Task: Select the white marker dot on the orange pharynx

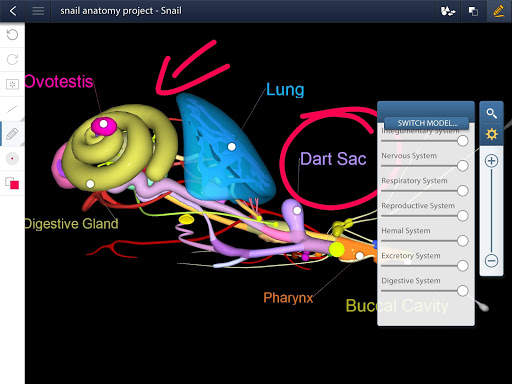Action: coord(359,256)
